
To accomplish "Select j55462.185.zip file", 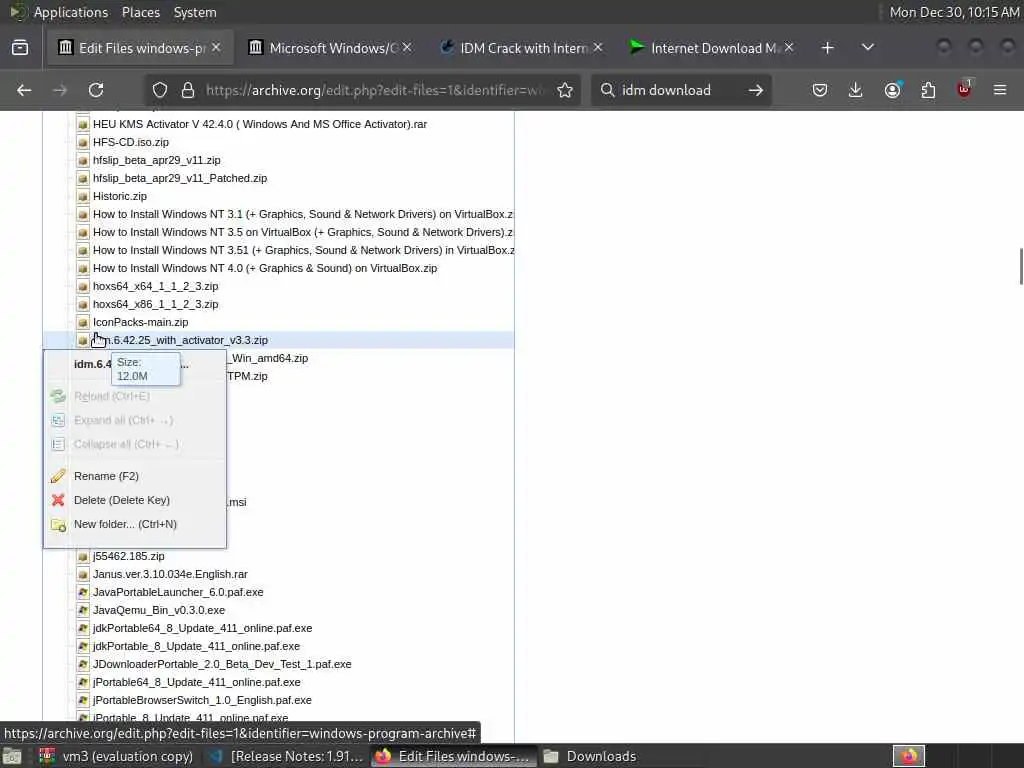I will point(129,556).
